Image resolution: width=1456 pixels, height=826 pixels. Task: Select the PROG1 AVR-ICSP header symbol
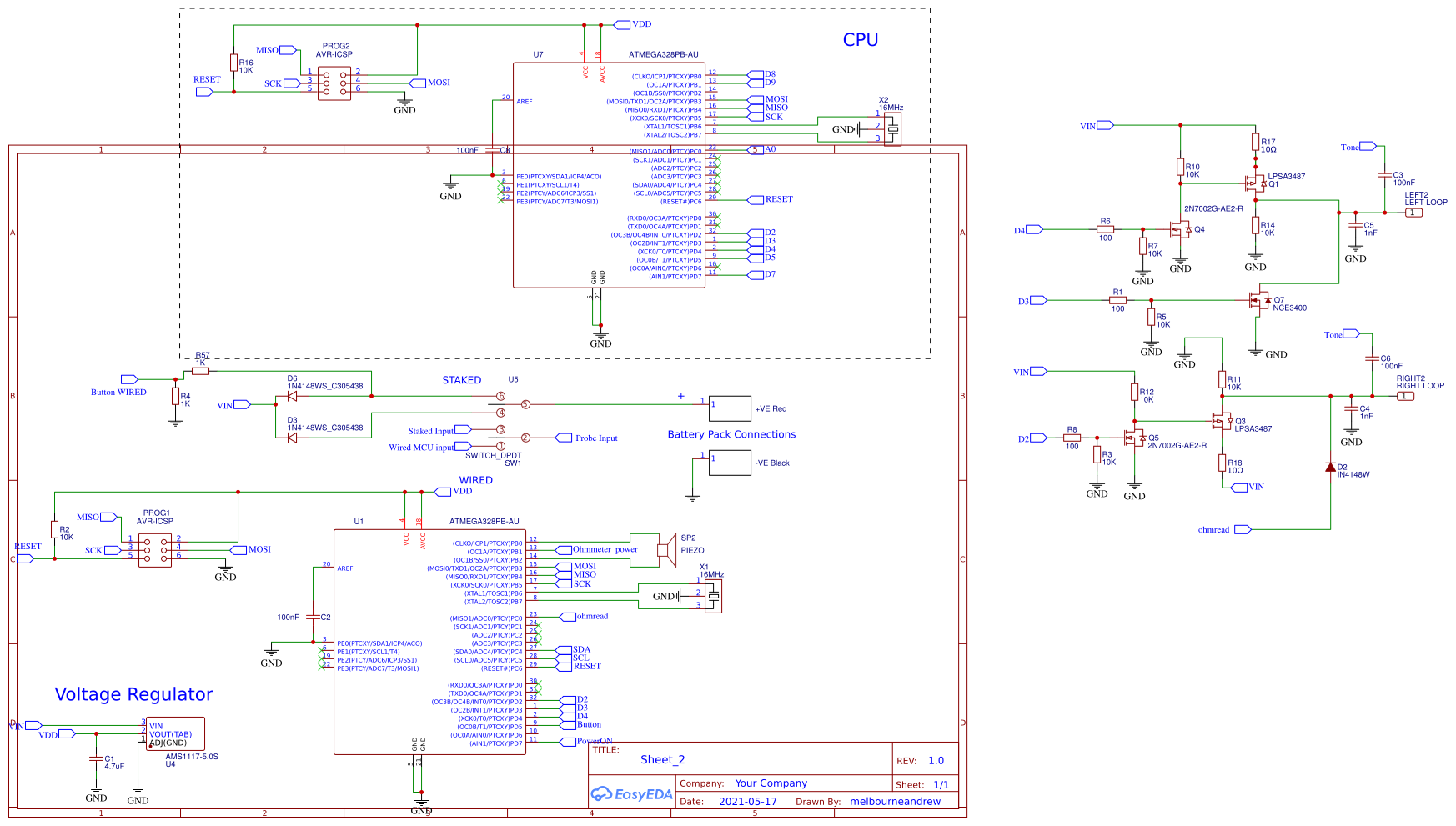153,549
